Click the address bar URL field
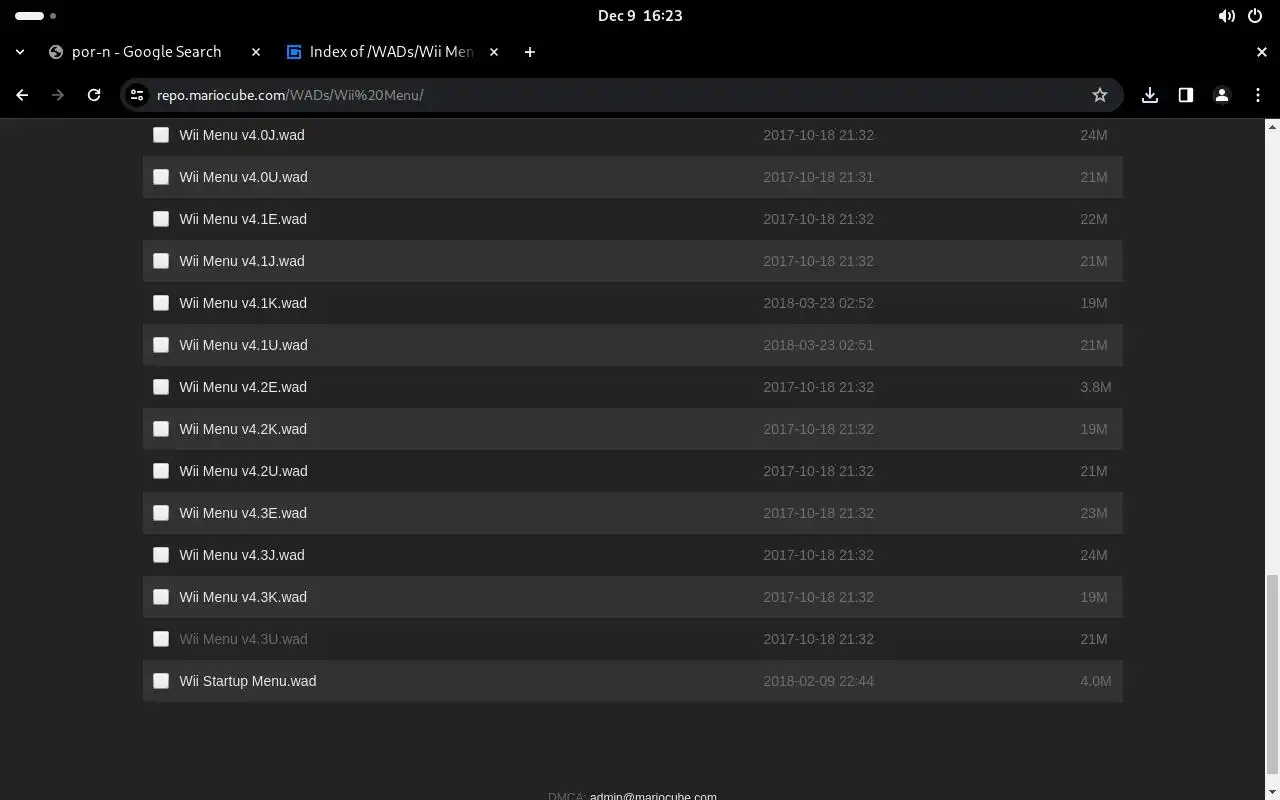The height and width of the screenshot is (800, 1280). (620, 95)
